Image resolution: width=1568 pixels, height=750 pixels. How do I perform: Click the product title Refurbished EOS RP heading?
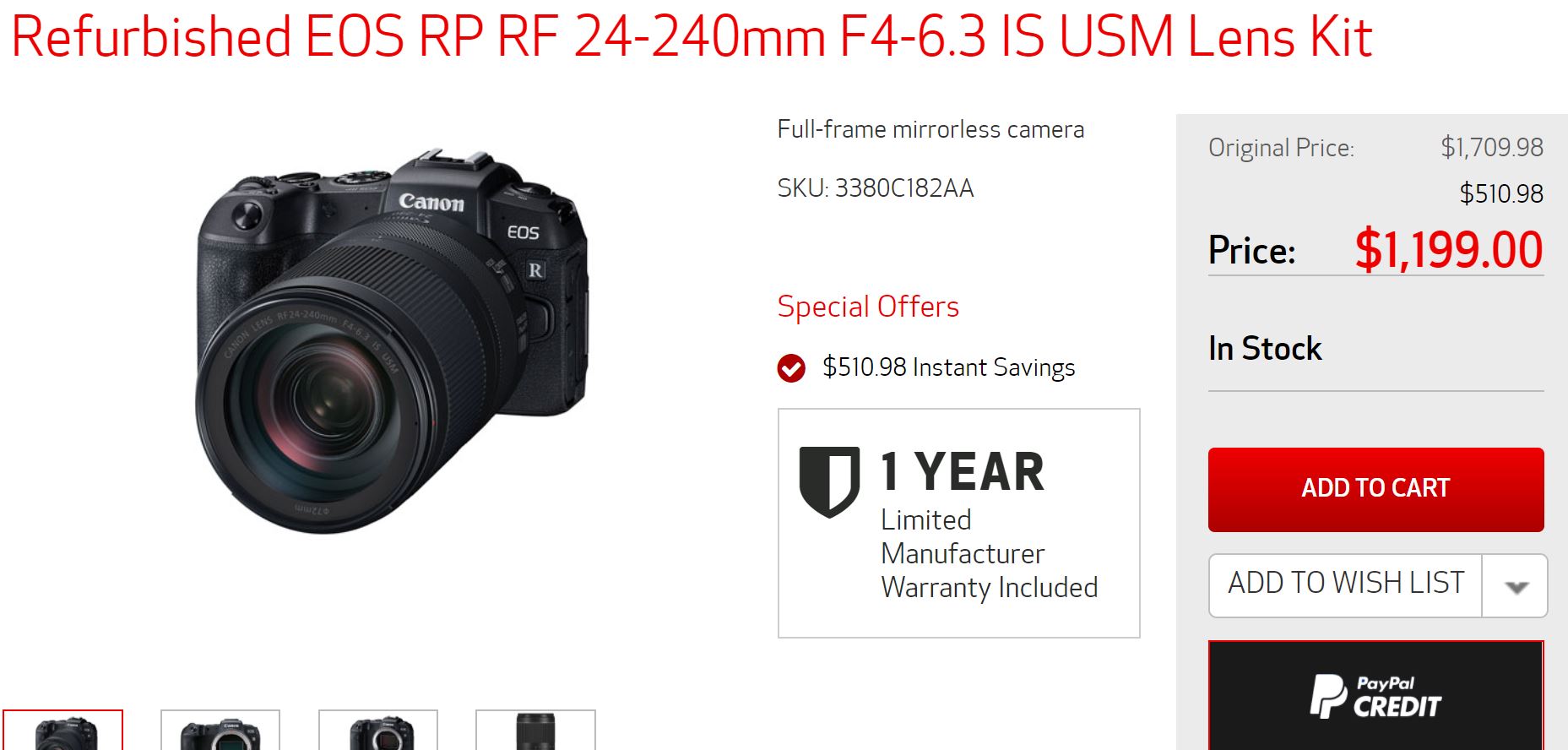[x=692, y=36]
